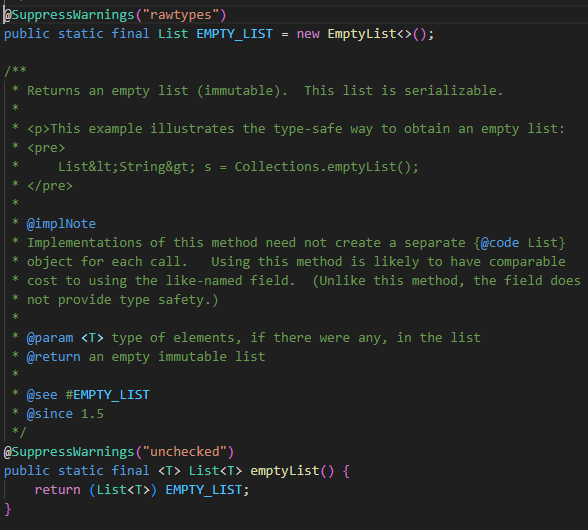Click the opening <pre> tag
The width and height of the screenshot is (588, 530).
click(46, 148)
